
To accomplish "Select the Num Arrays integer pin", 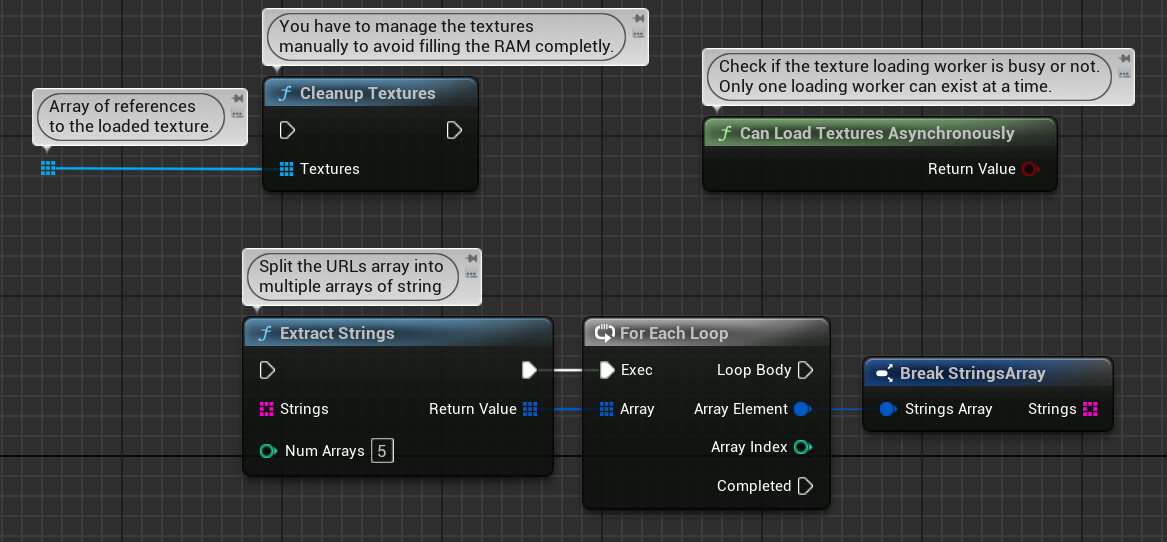I will pos(268,450).
